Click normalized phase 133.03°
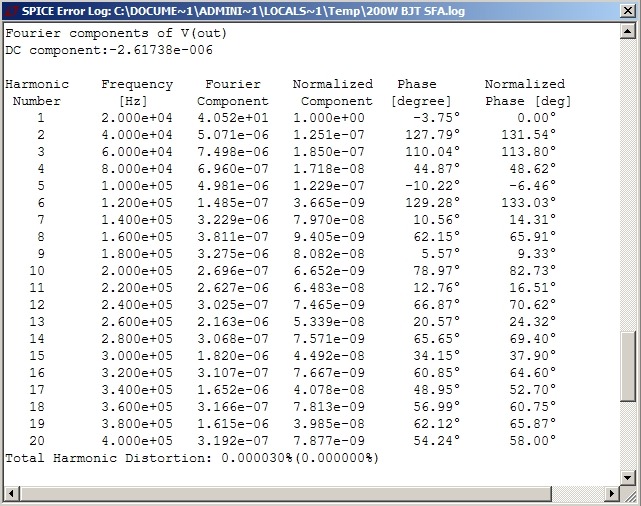Image resolution: width=641 pixels, height=506 pixels. pos(529,203)
